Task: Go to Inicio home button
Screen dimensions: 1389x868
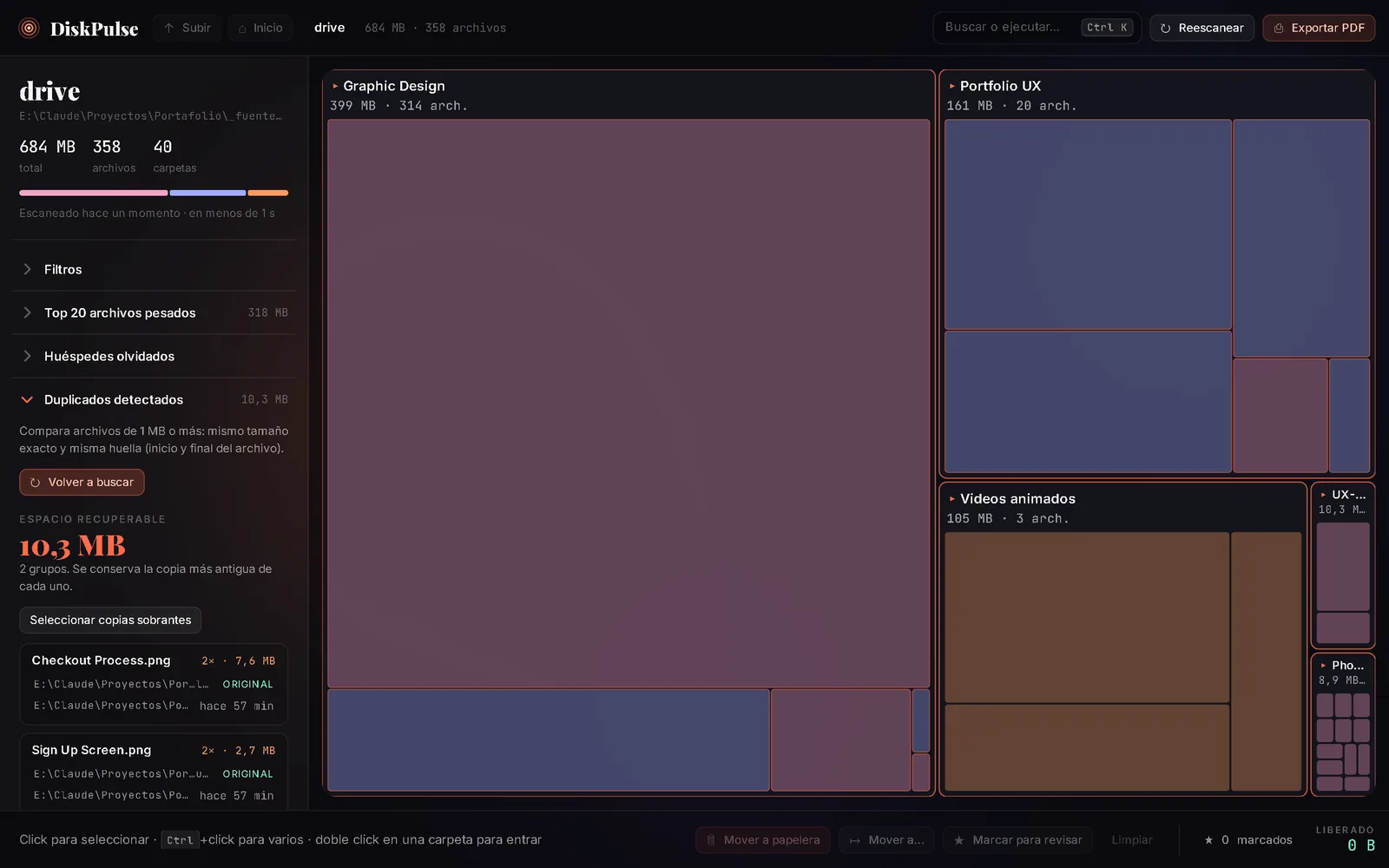Action: [x=260, y=28]
